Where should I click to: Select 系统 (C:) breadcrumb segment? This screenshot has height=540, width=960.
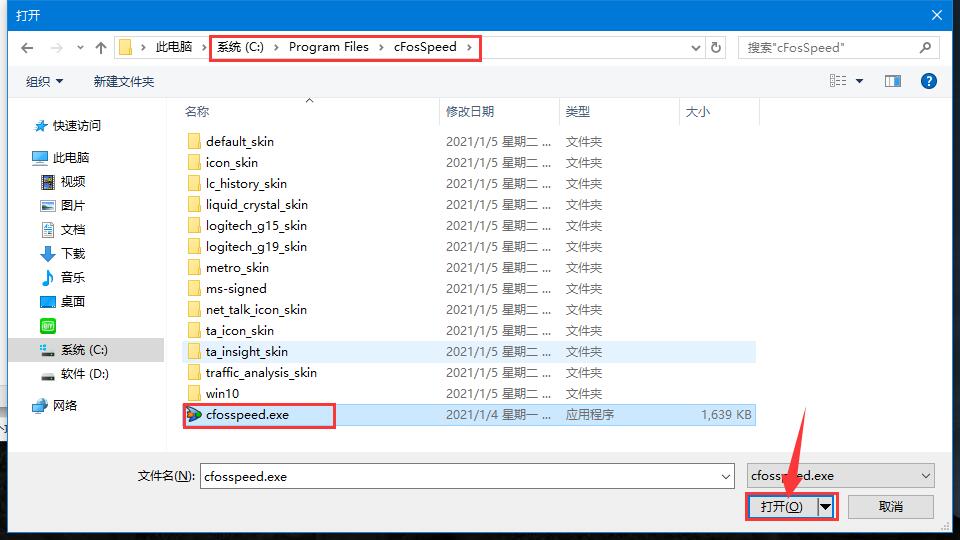240,47
